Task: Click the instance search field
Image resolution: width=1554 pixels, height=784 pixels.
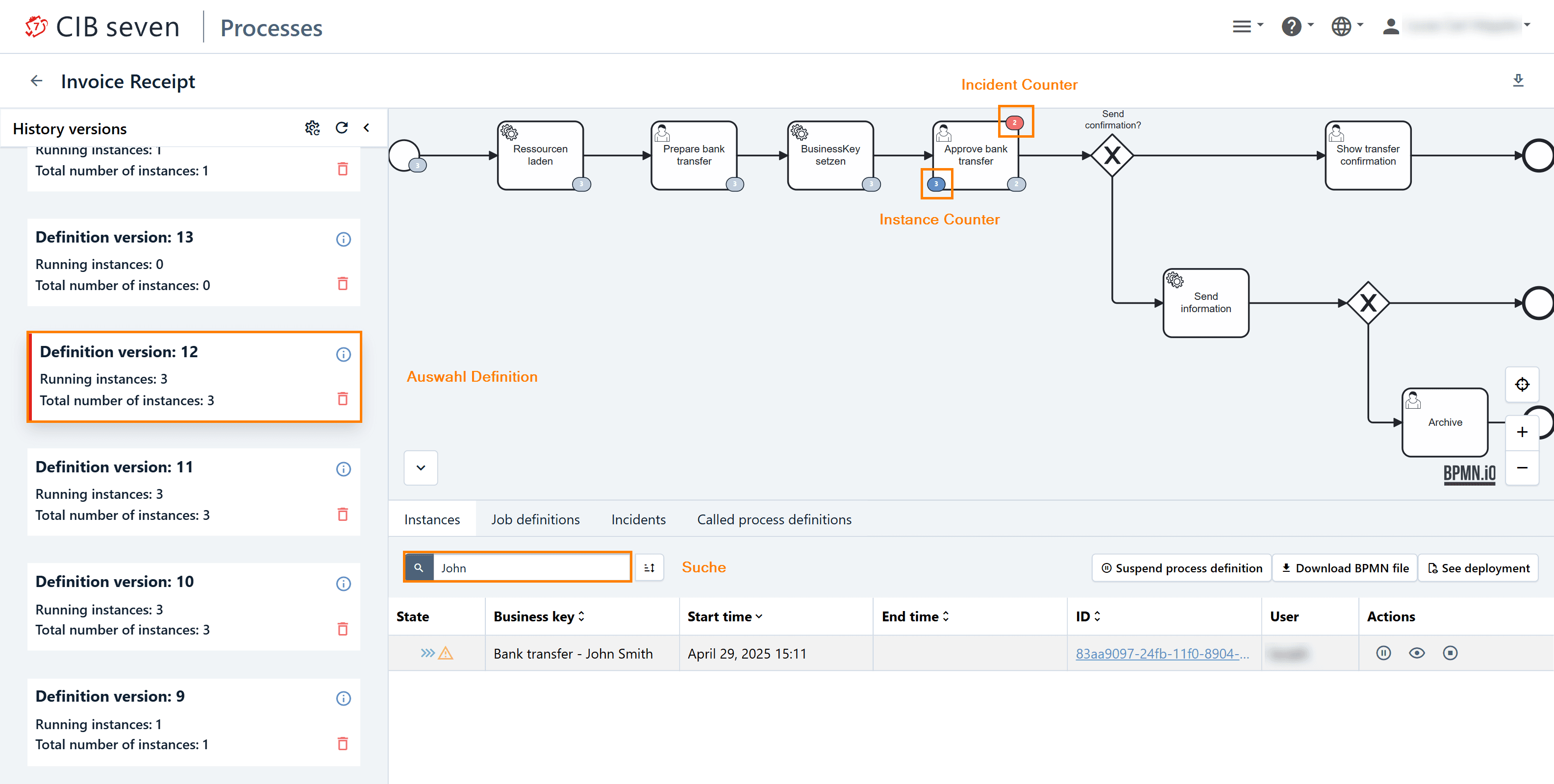Action: [531, 568]
